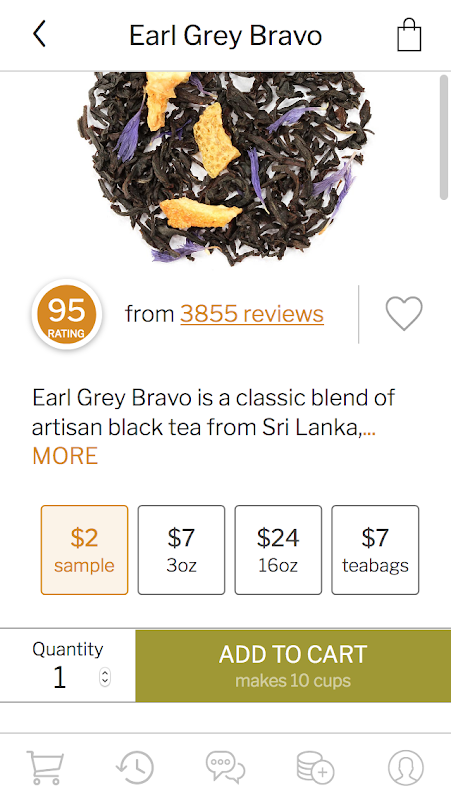This screenshot has height=800, width=451.
Task: Choose the $7 teabags option
Action: click(x=375, y=550)
